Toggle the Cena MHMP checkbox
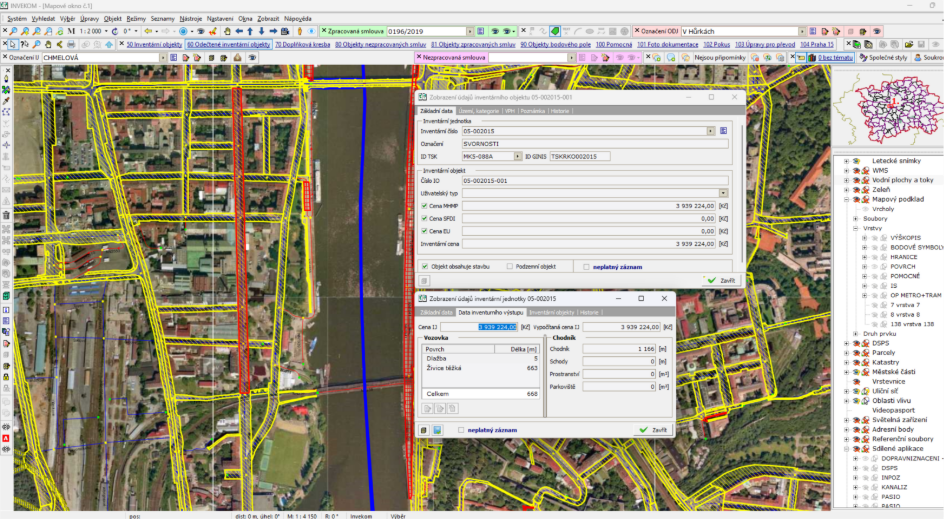The height and width of the screenshot is (519, 945). point(424,205)
